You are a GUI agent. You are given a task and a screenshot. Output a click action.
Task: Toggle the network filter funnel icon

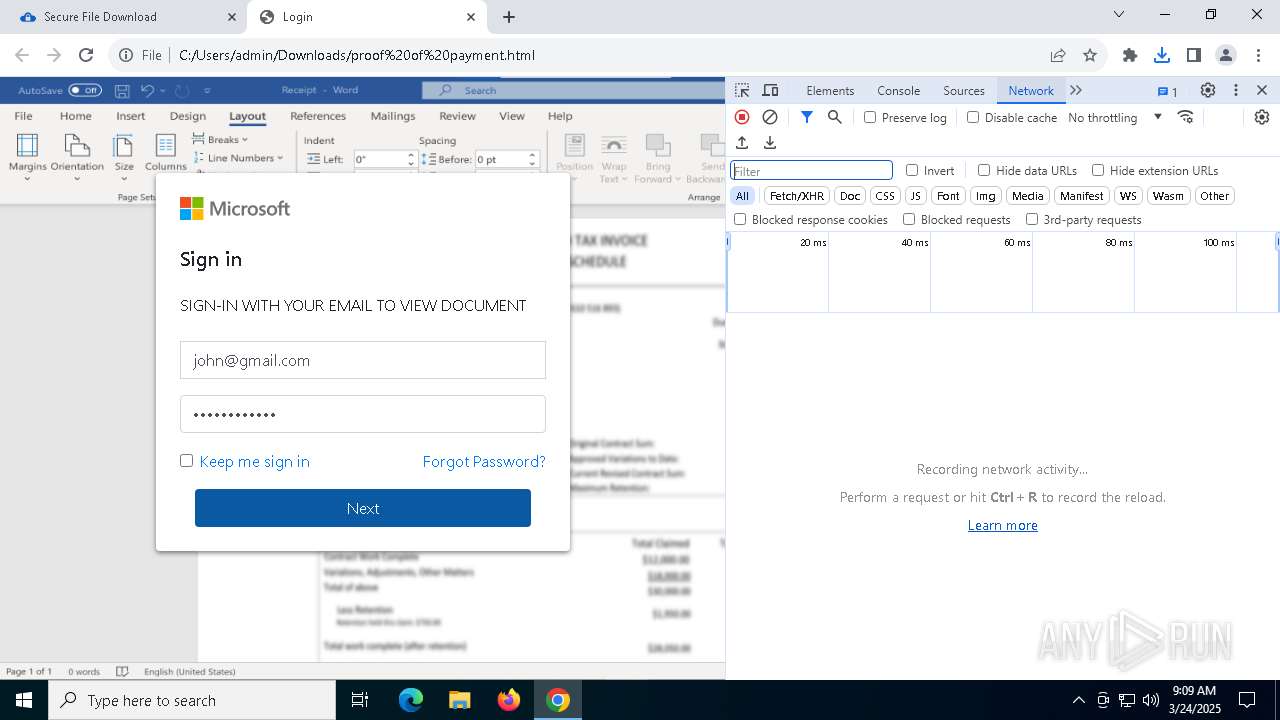pyautogui.click(x=807, y=117)
